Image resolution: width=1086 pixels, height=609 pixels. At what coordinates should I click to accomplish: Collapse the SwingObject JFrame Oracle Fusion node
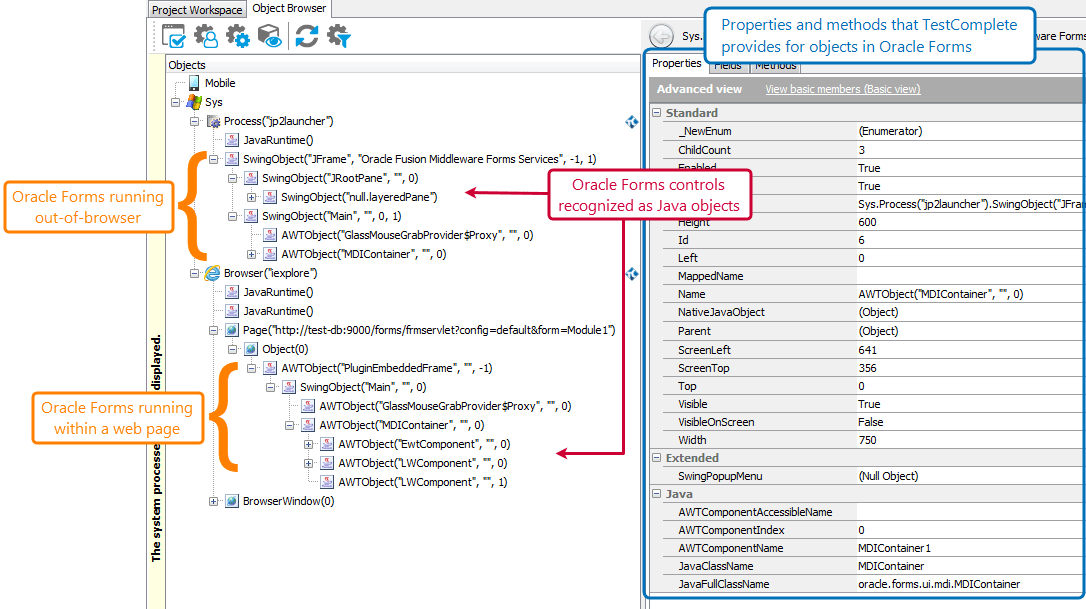(214, 159)
